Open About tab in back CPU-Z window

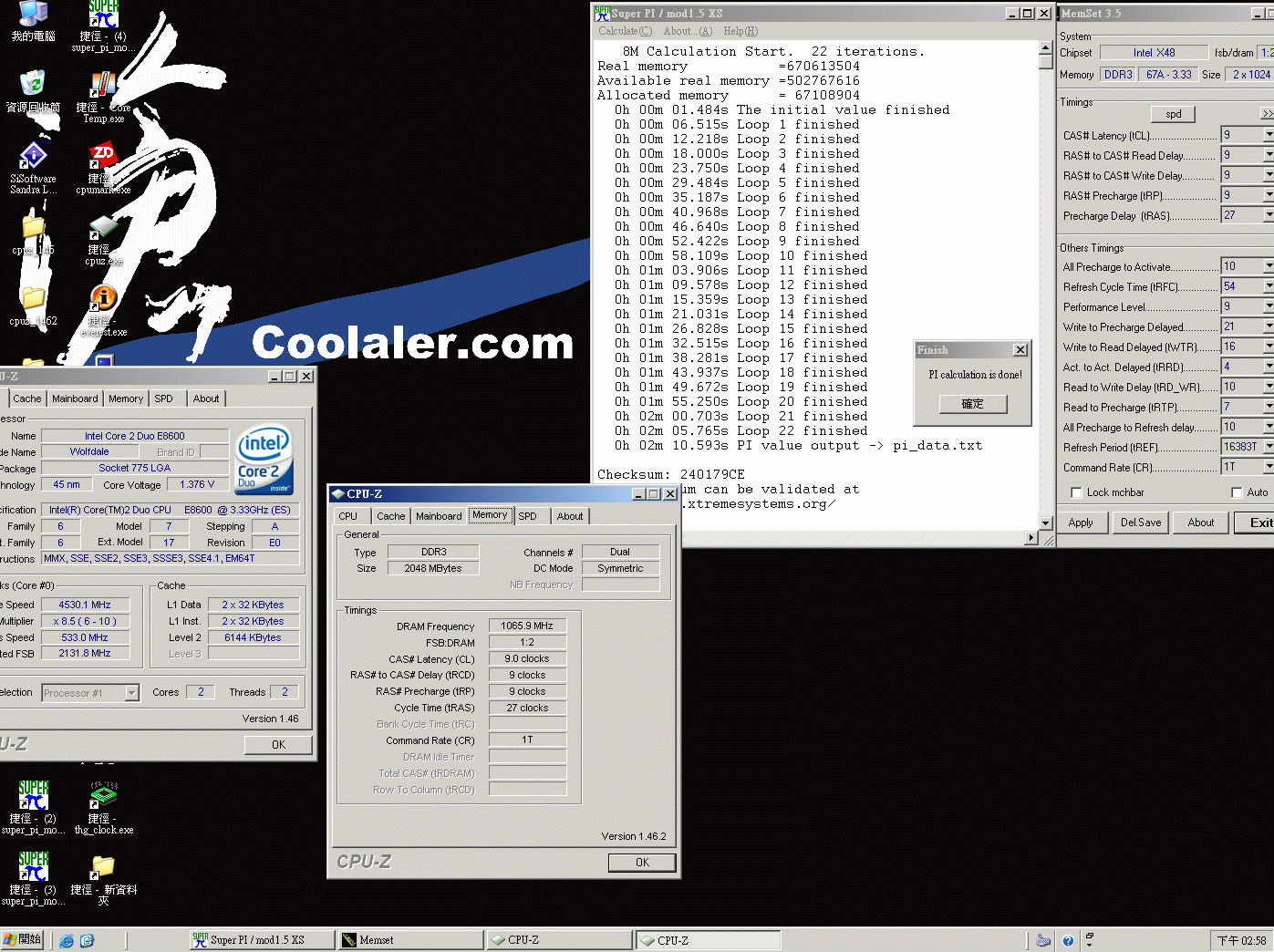pyautogui.click(x=206, y=398)
